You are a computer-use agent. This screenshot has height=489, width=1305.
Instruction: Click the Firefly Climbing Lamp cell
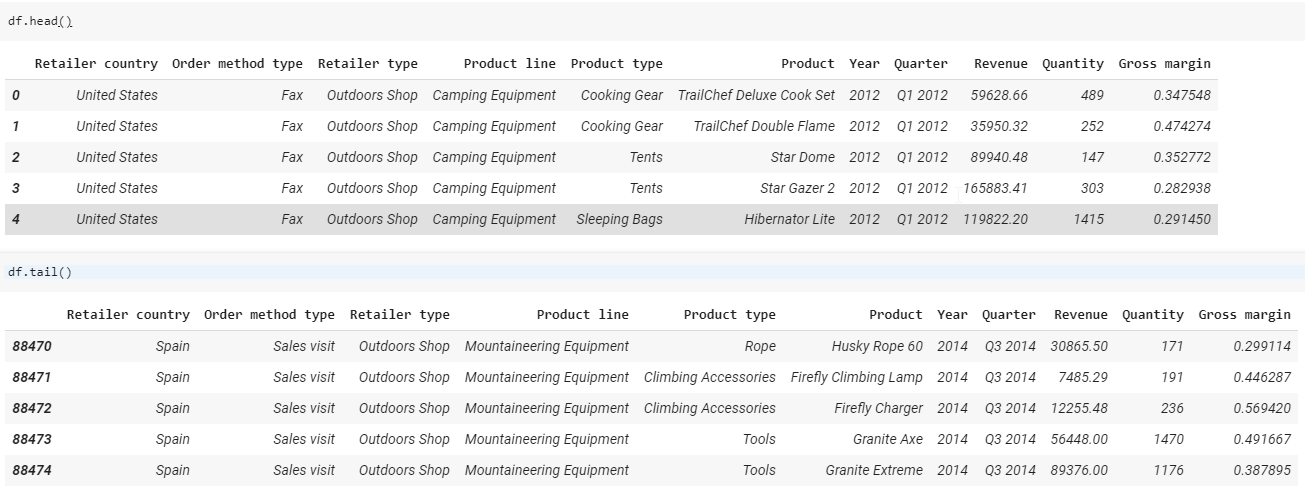(856, 377)
